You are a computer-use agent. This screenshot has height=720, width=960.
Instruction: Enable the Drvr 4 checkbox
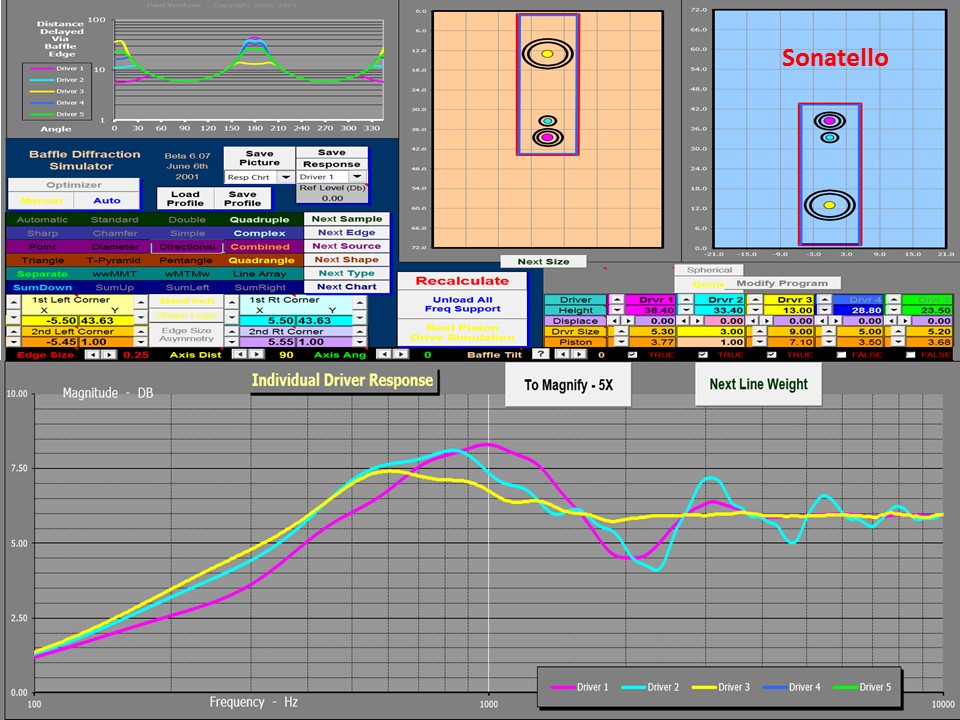(842, 354)
